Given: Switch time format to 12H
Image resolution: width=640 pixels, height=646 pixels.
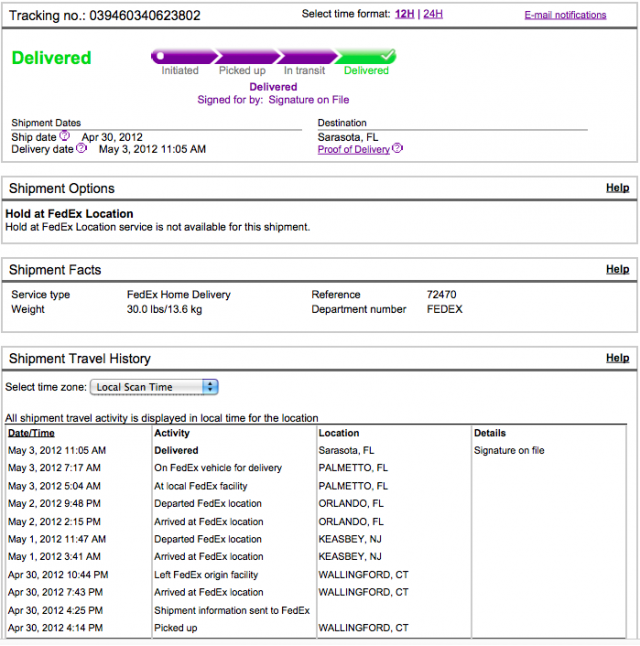Looking at the screenshot, I should tap(404, 14).
